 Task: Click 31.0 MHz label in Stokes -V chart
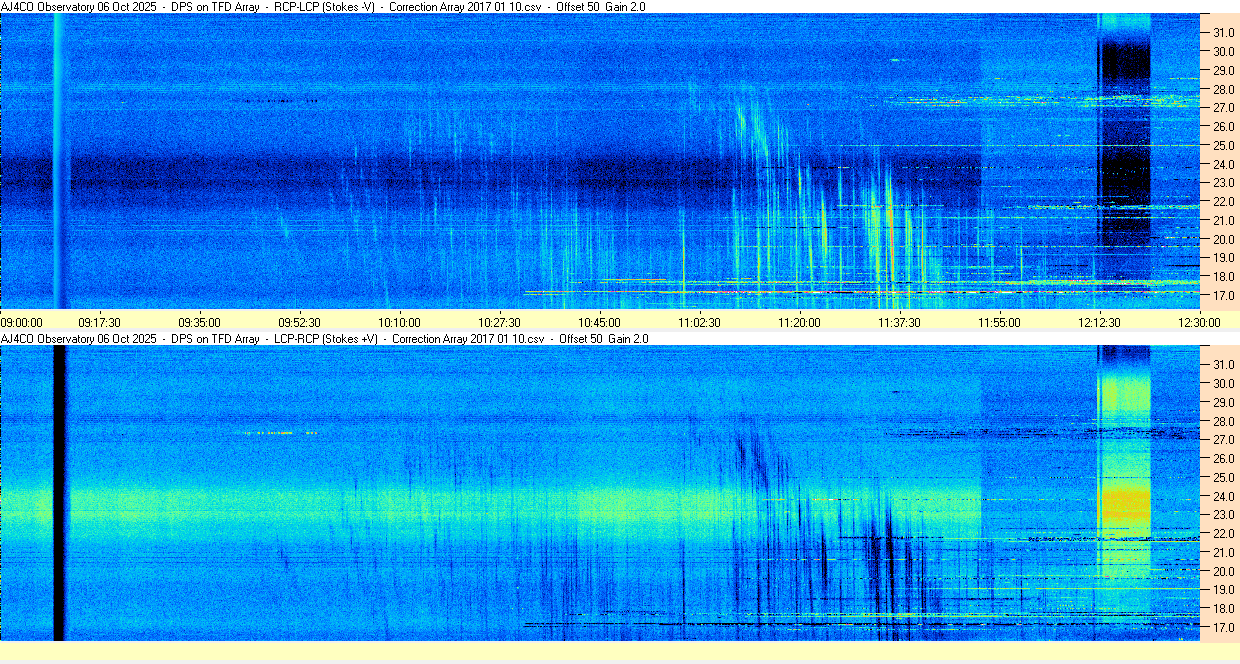[1224, 32]
